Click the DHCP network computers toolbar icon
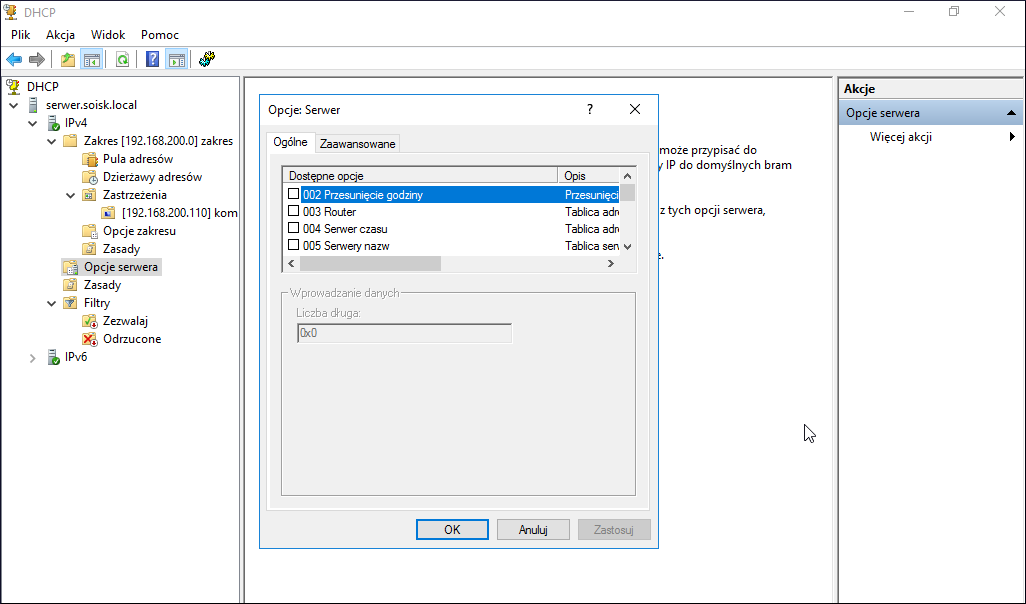Screen dimensions: 1026x604 pyautogui.click(x=207, y=60)
